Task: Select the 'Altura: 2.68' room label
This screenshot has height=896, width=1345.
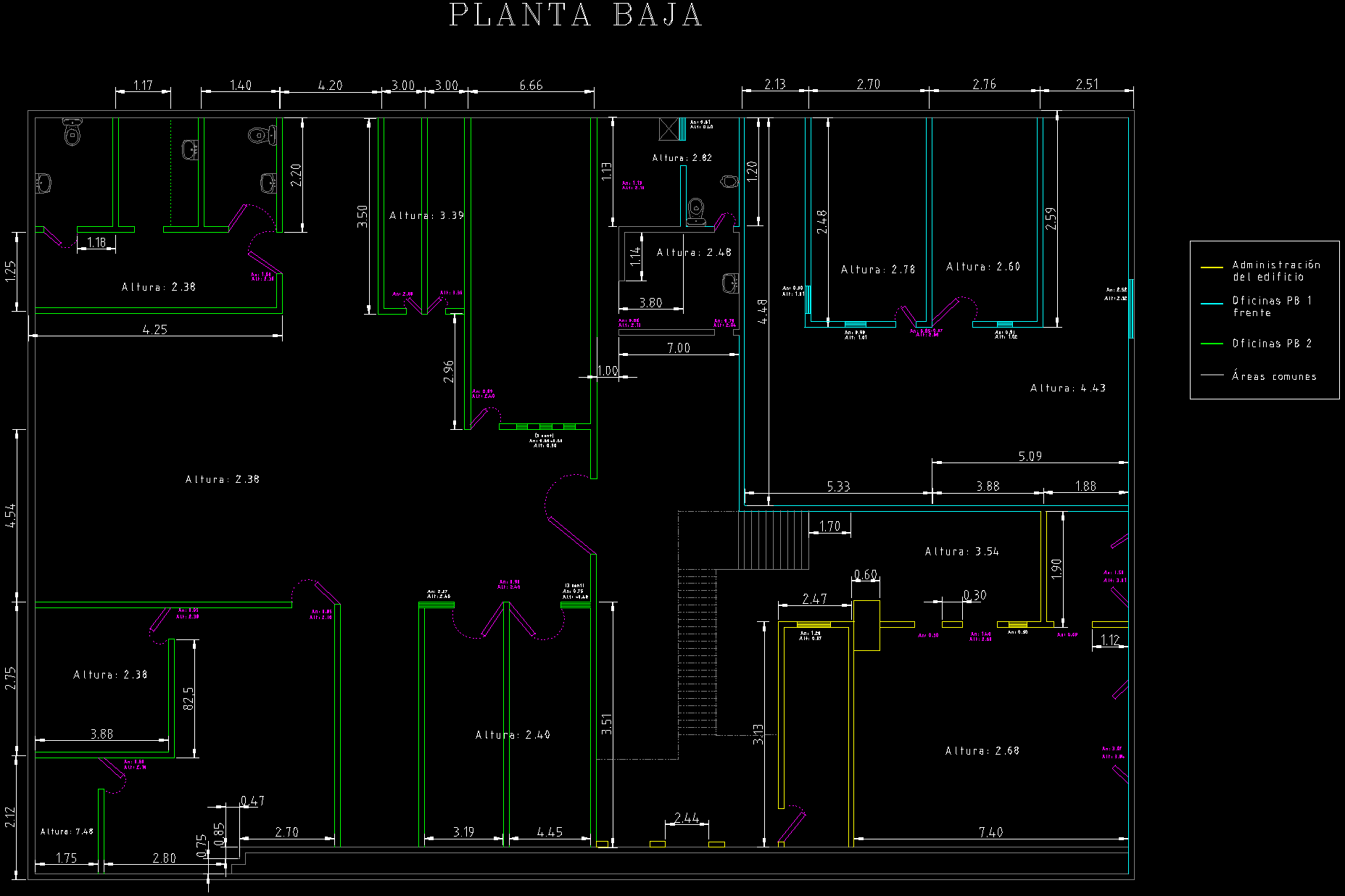Action: 982,750
